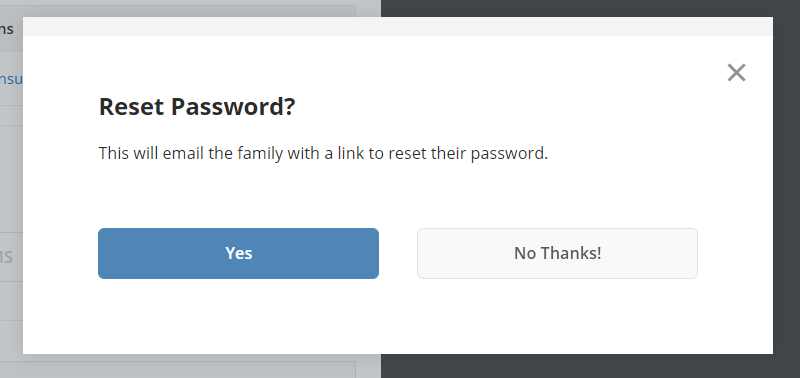Click the word "password" in message text
Screen dimensions: 800x378
509,153
